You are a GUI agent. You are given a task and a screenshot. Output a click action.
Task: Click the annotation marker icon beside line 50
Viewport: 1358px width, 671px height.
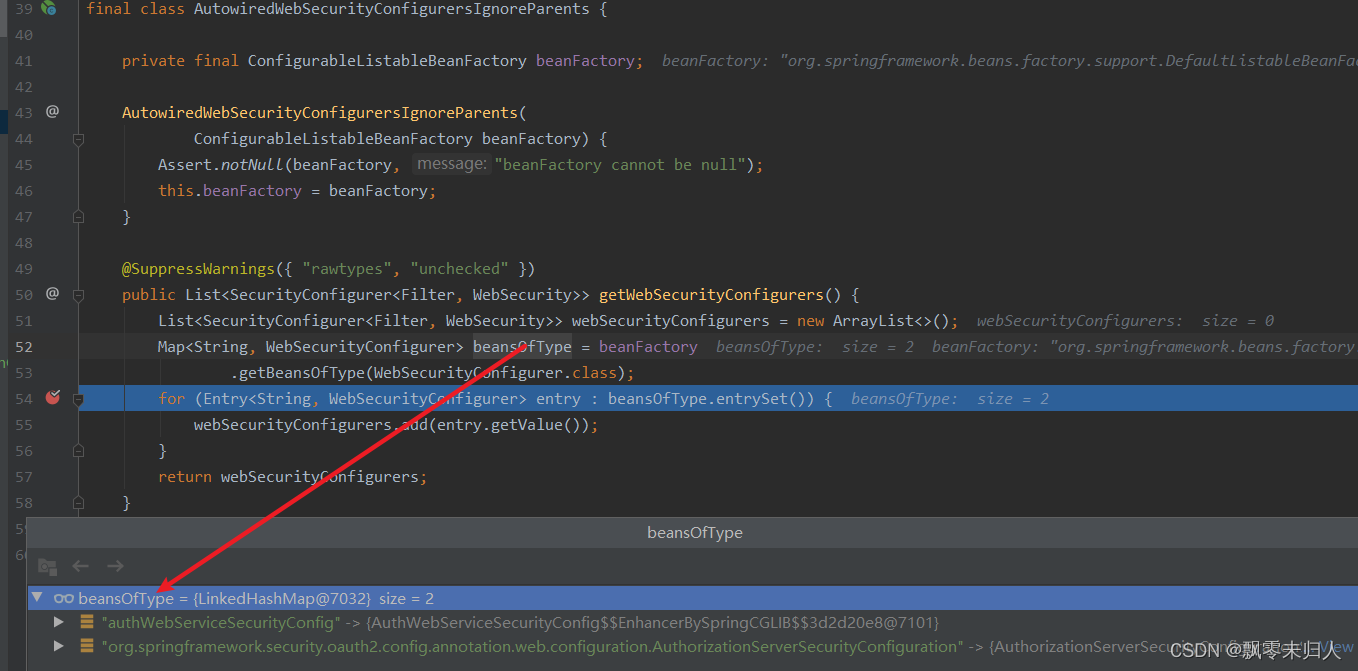52,294
